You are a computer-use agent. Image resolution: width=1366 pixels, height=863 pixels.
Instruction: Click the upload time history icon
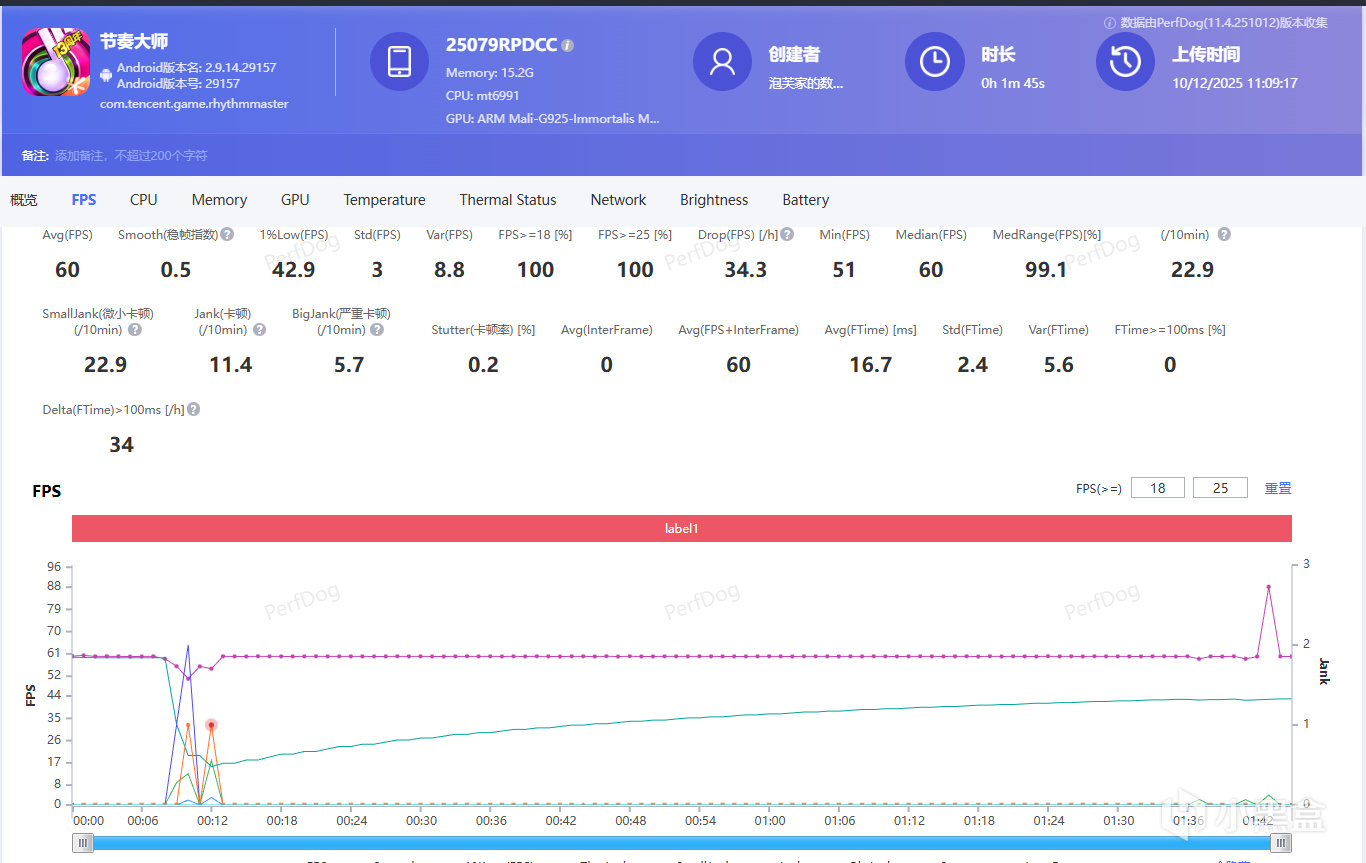(x=1125, y=62)
